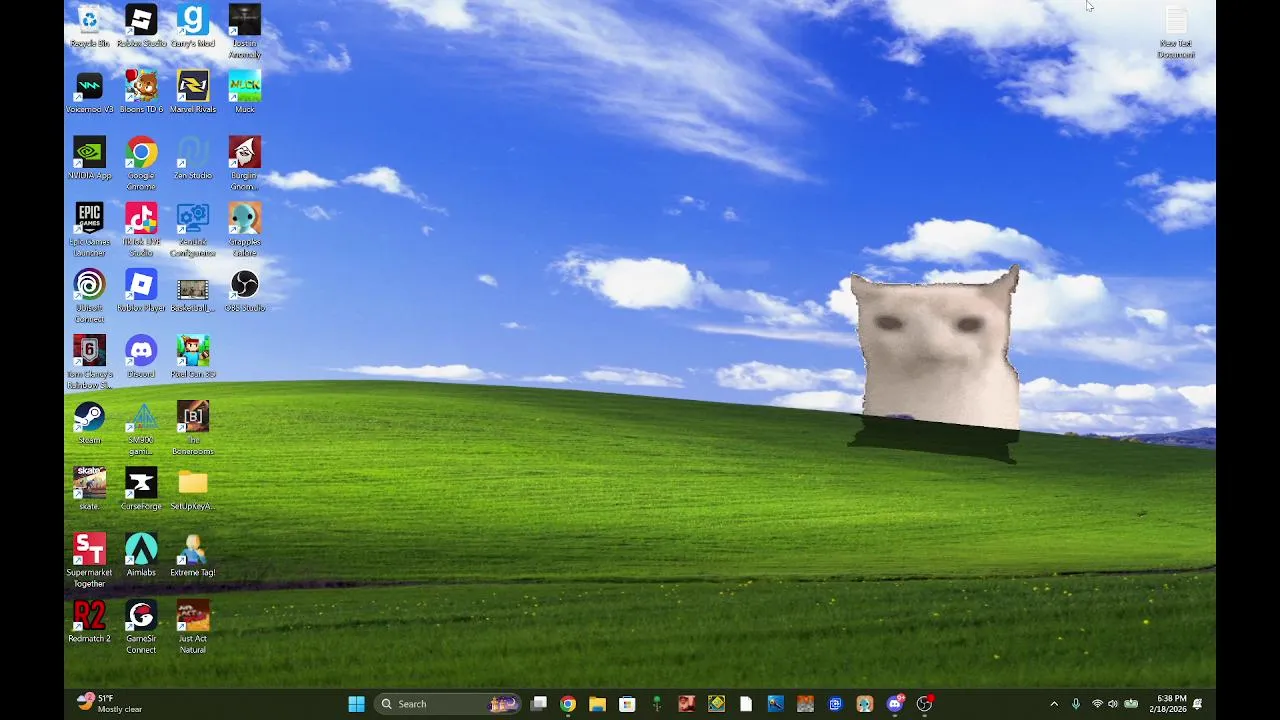
Task: Select the NVIDIA App desktop shortcut
Action: pos(89,159)
